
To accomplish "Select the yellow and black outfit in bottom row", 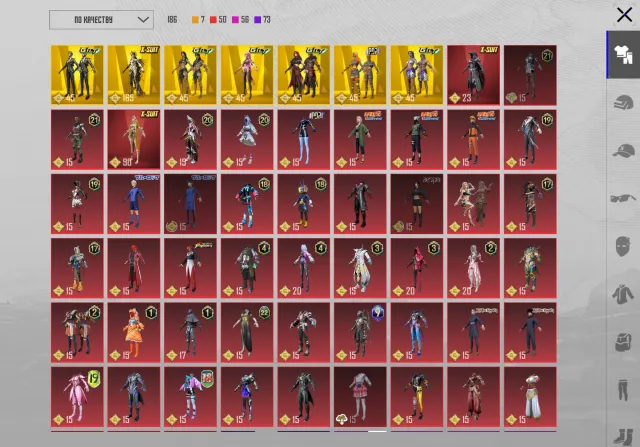I will [417, 397].
